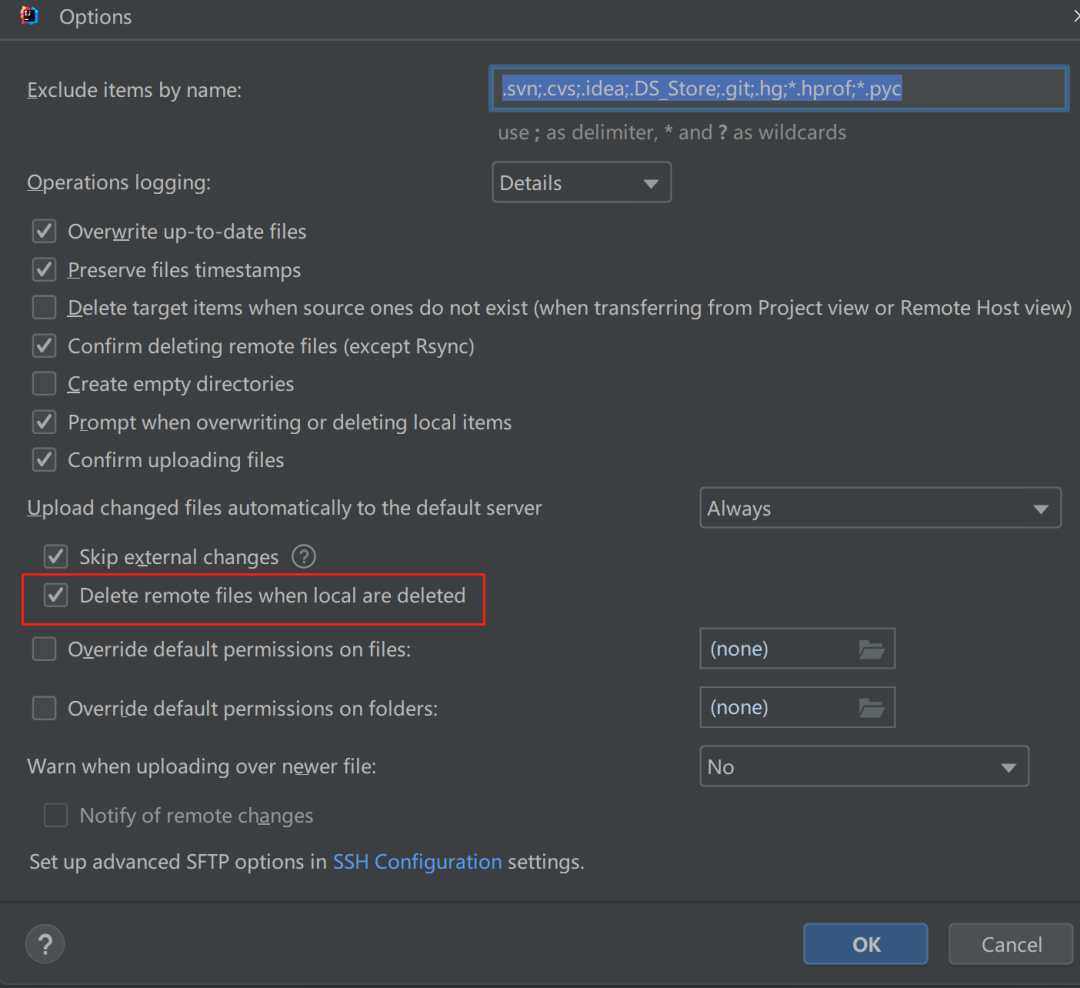Enable Delete target items when source missing
The image size is (1080, 988).
[44, 308]
